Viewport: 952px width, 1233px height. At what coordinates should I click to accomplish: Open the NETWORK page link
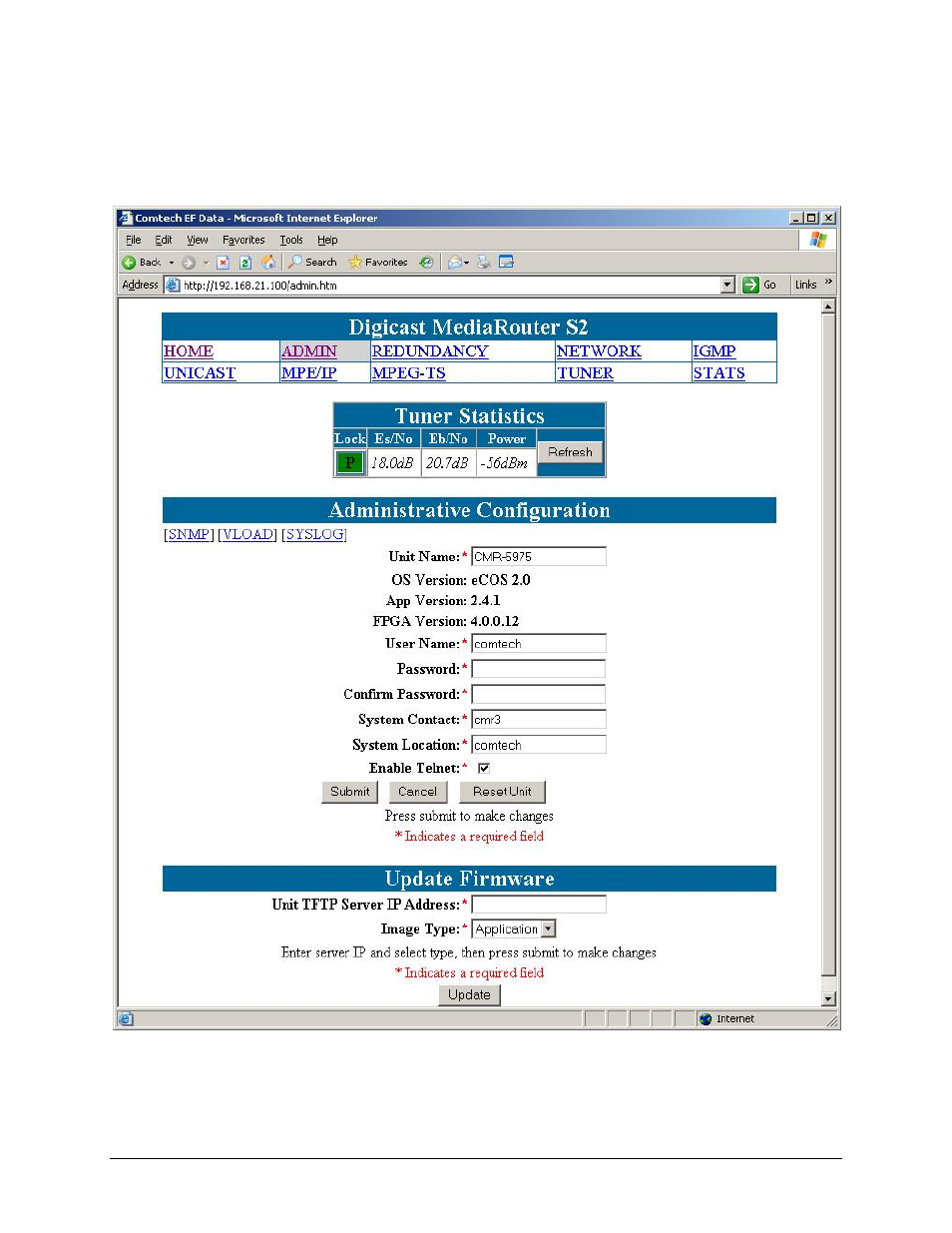click(x=599, y=351)
